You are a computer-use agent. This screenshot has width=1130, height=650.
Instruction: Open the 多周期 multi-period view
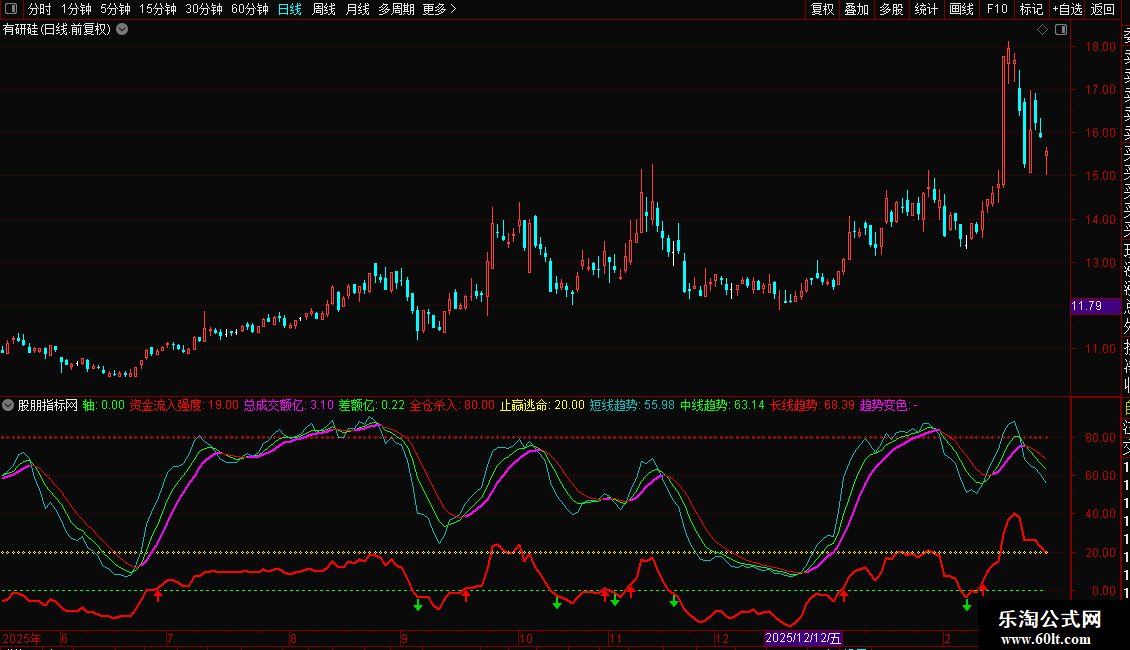tap(397, 9)
